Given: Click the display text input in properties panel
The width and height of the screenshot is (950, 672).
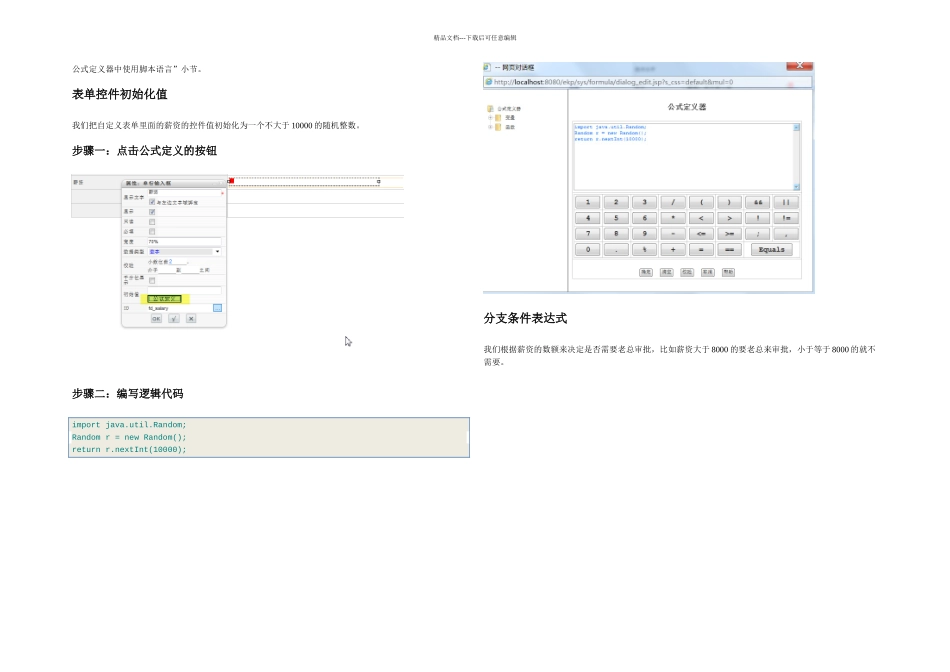Looking at the screenshot, I should (x=185, y=193).
